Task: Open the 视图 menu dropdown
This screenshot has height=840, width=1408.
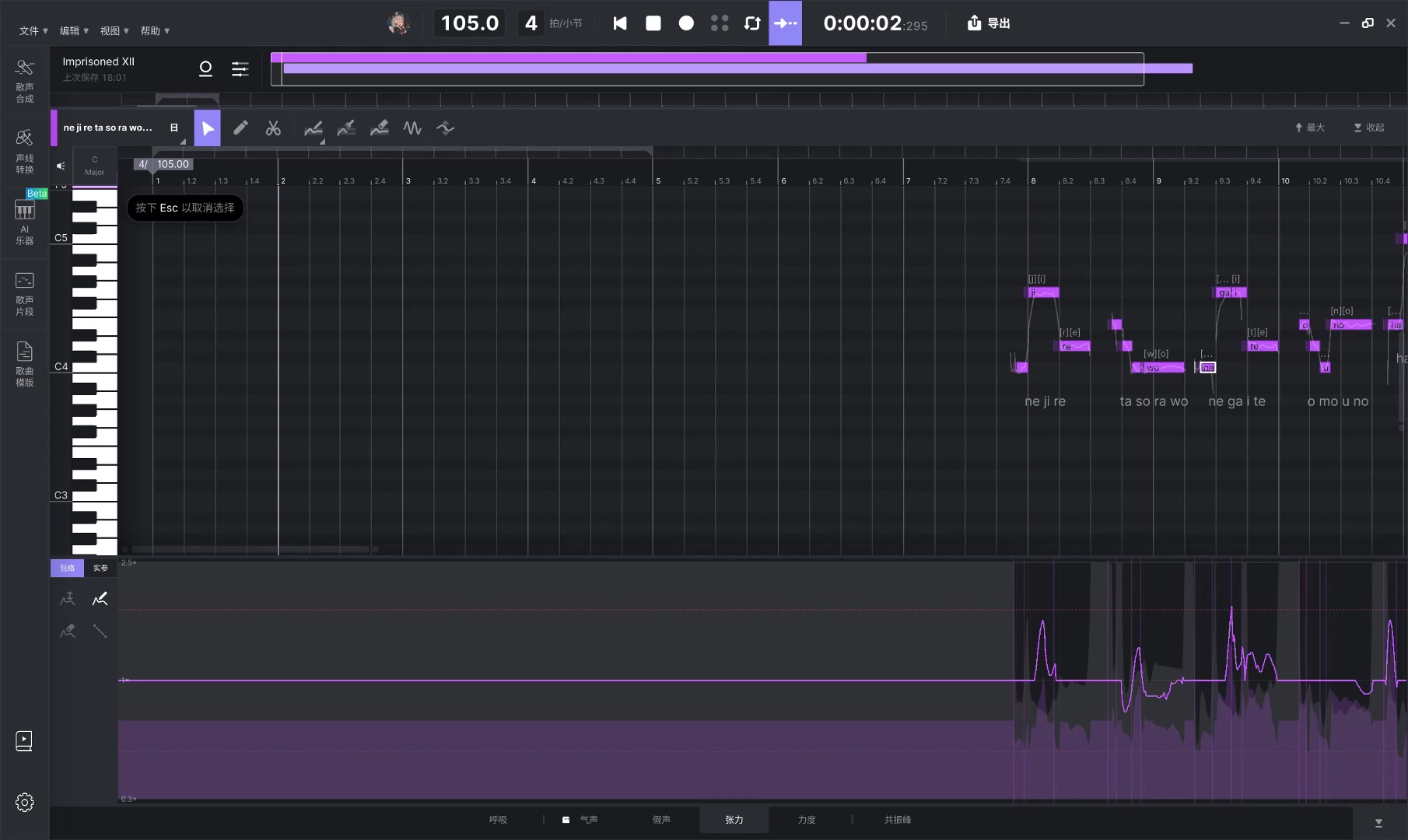Action: tap(114, 31)
